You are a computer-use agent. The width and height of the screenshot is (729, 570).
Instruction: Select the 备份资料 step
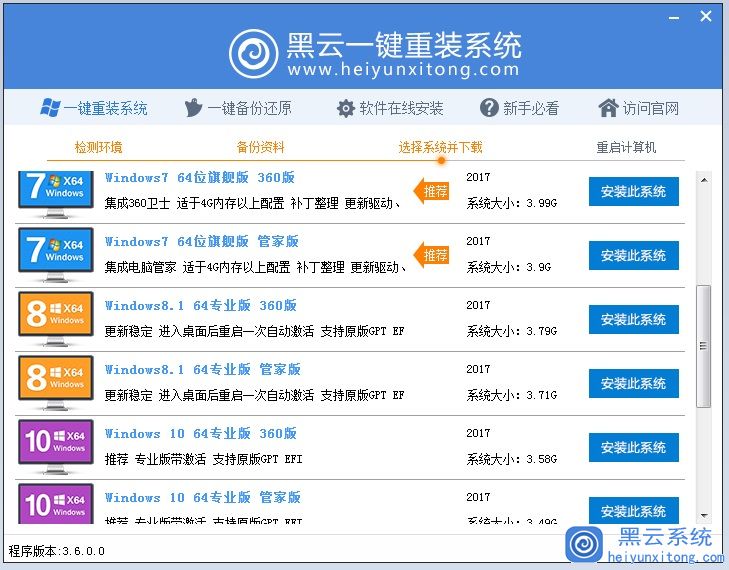pos(260,147)
